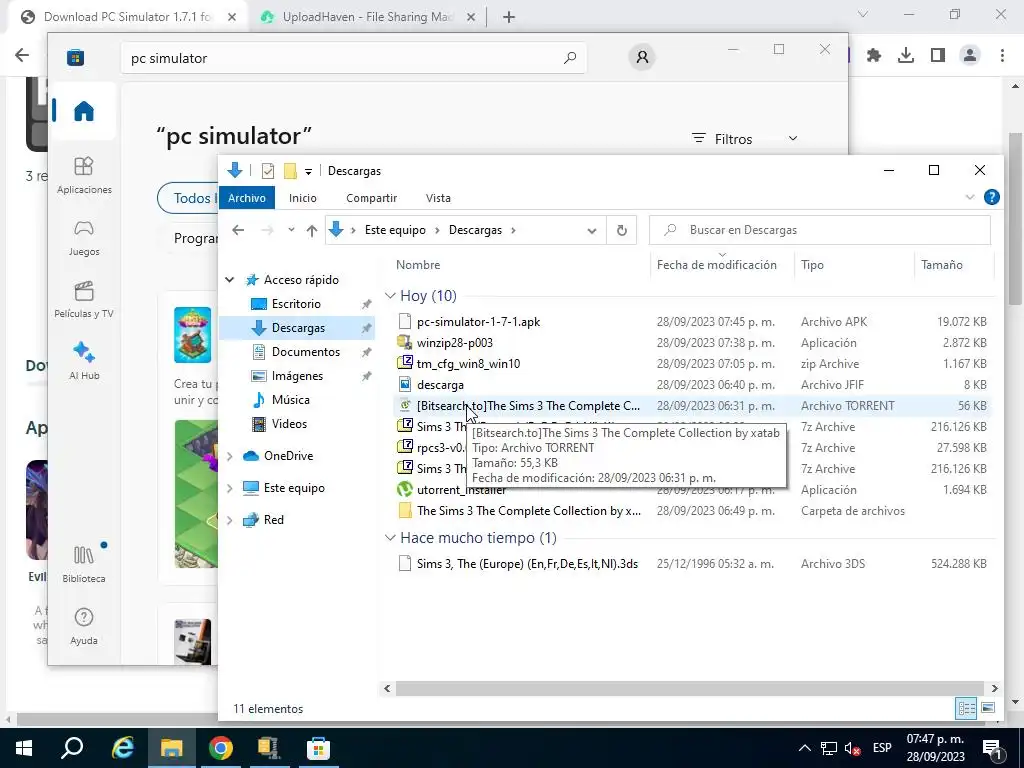Open Chrome three-dot menu
Image resolution: width=1024 pixels, height=768 pixels.
(x=1002, y=56)
